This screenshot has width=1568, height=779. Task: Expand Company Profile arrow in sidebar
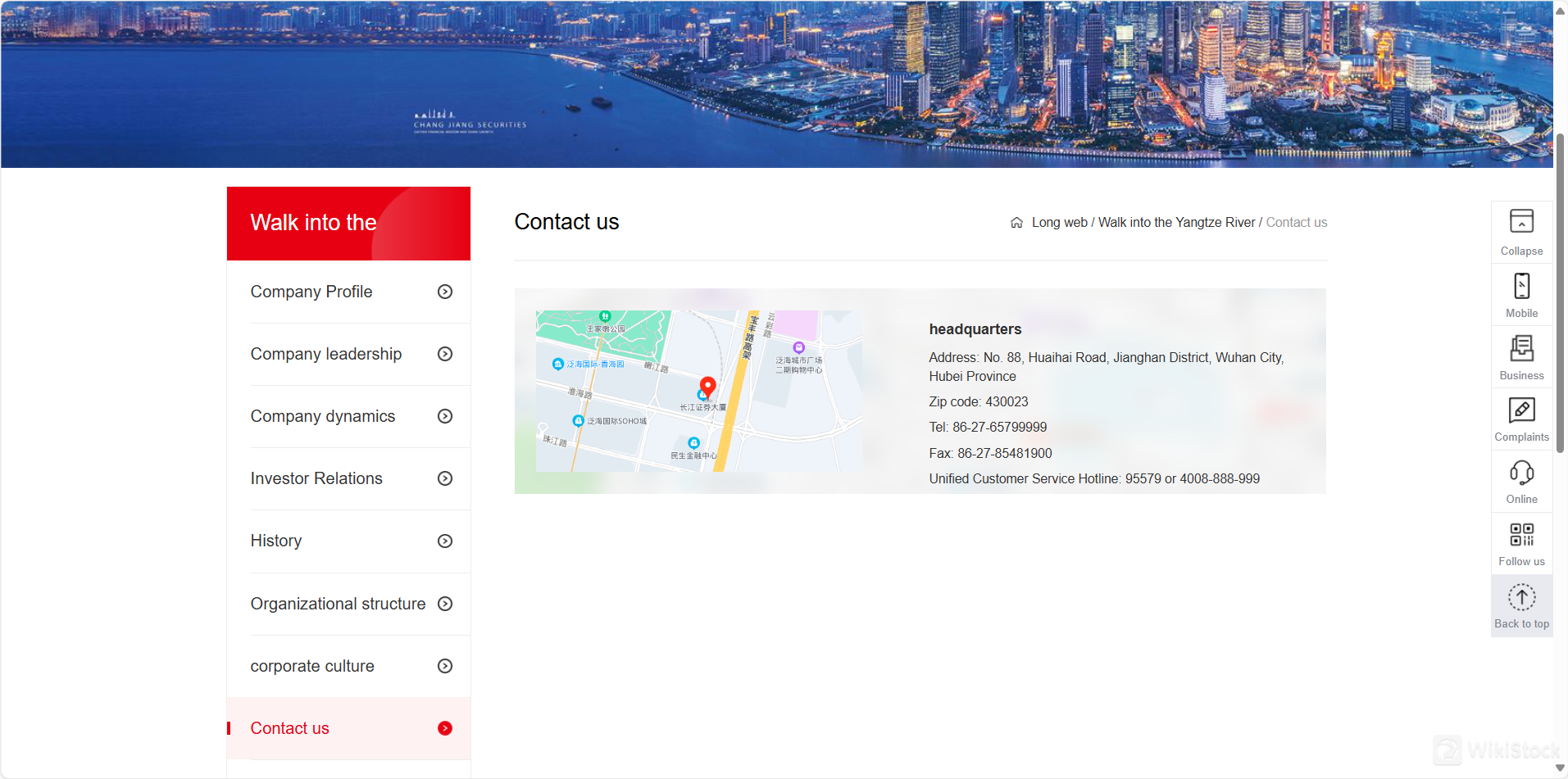pos(445,292)
